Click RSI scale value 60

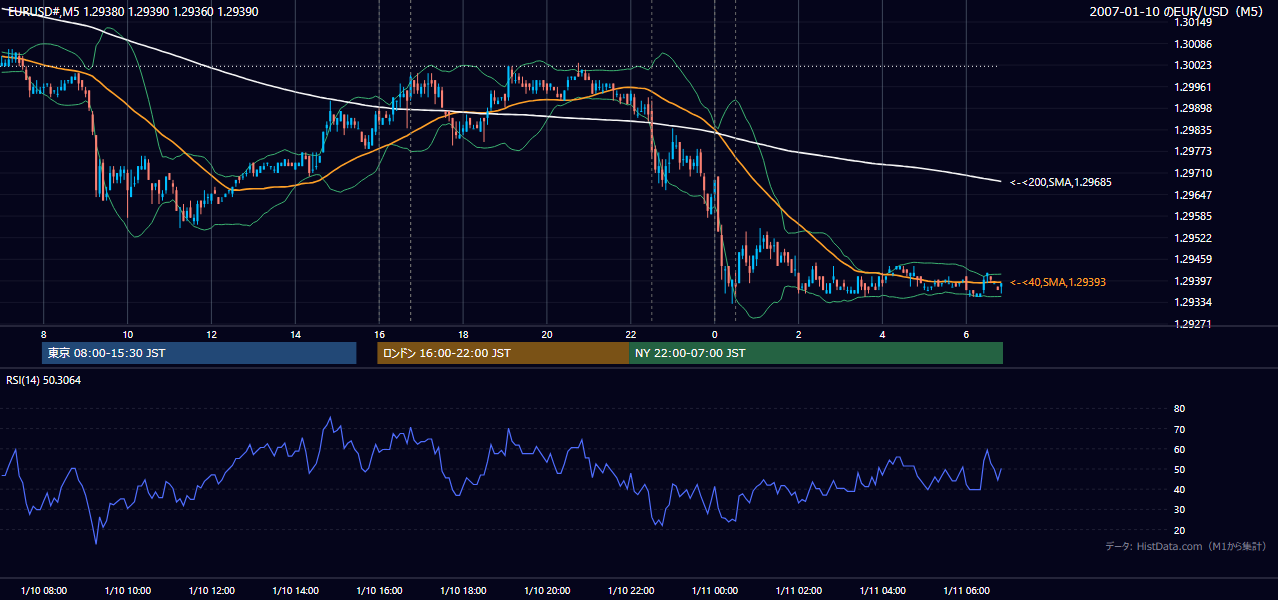(x=1180, y=449)
